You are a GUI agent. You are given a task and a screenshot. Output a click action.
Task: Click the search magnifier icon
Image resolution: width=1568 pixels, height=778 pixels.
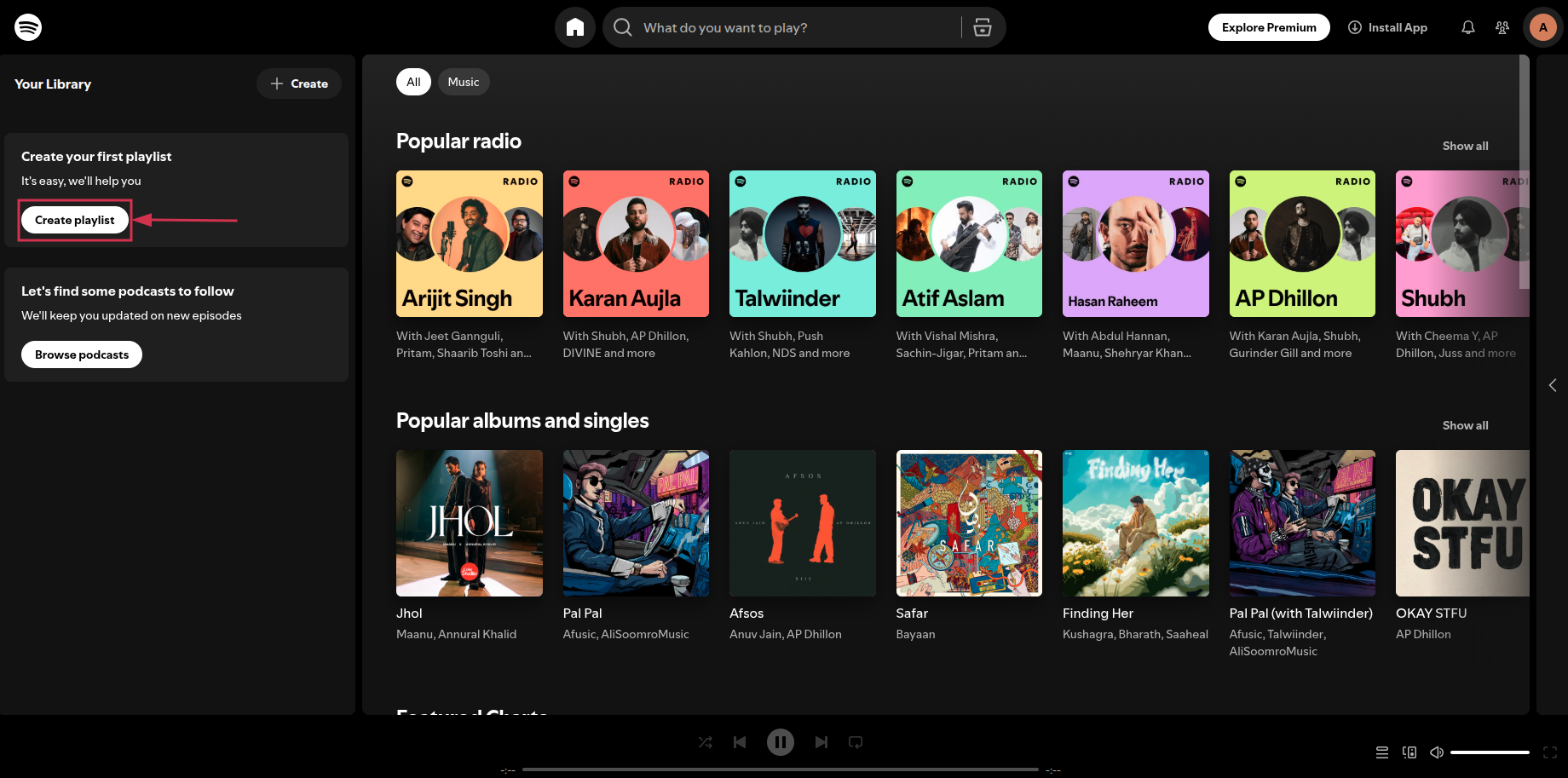[x=623, y=27]
